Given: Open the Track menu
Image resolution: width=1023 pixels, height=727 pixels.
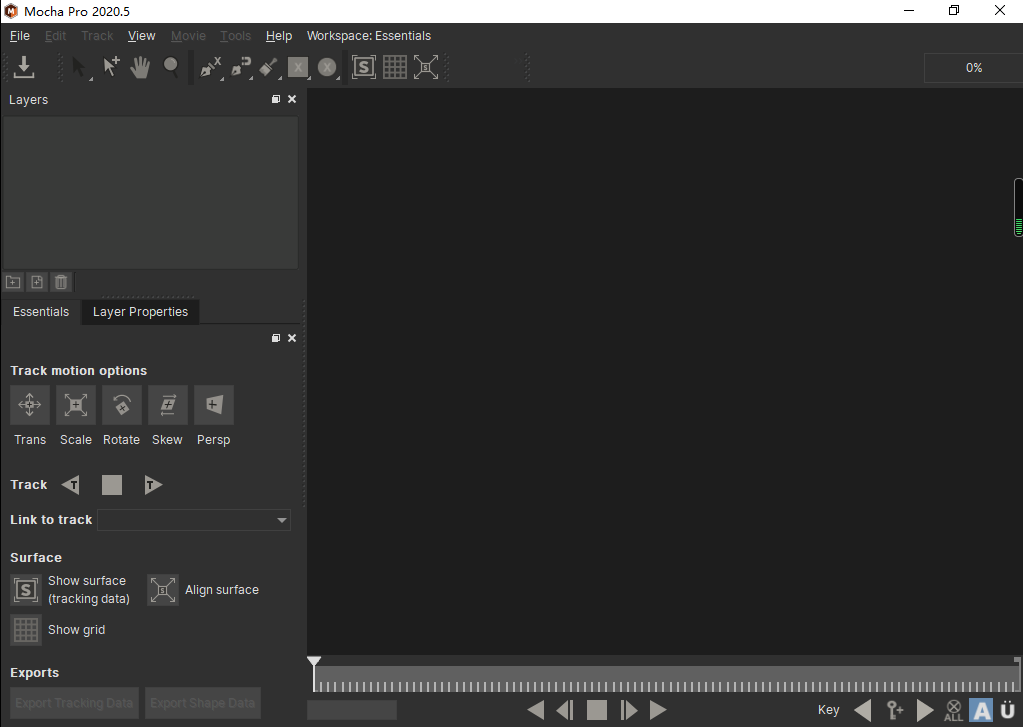Looking at the screenshot, I should tap(97, 36).
